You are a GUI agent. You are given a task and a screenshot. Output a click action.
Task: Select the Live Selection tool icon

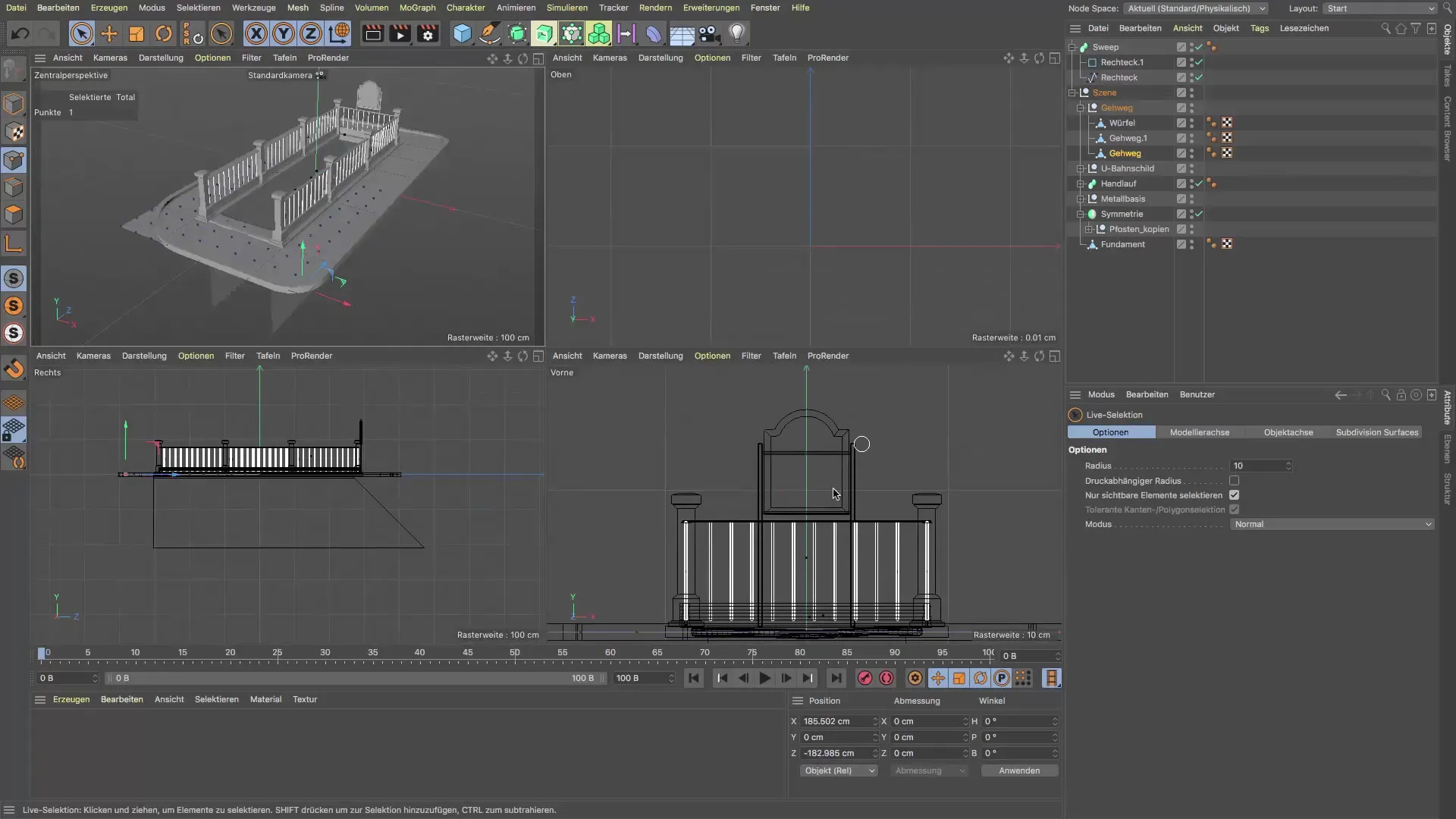coord(81,33)
